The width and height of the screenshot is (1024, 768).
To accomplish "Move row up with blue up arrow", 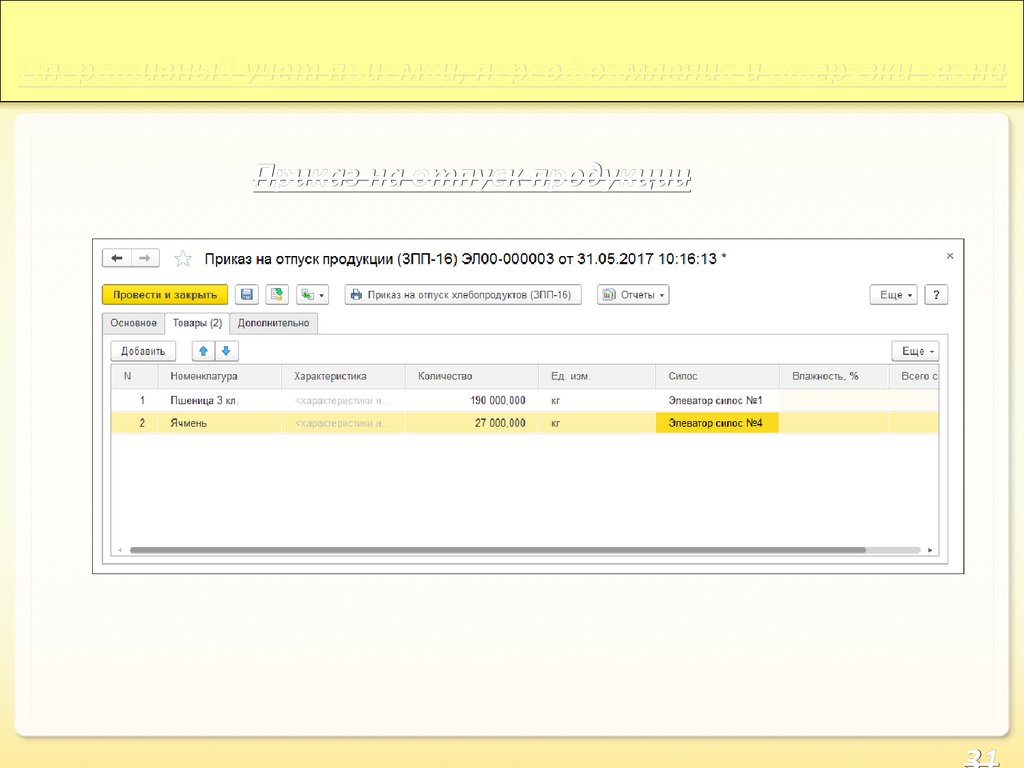I will pos(203,351).
